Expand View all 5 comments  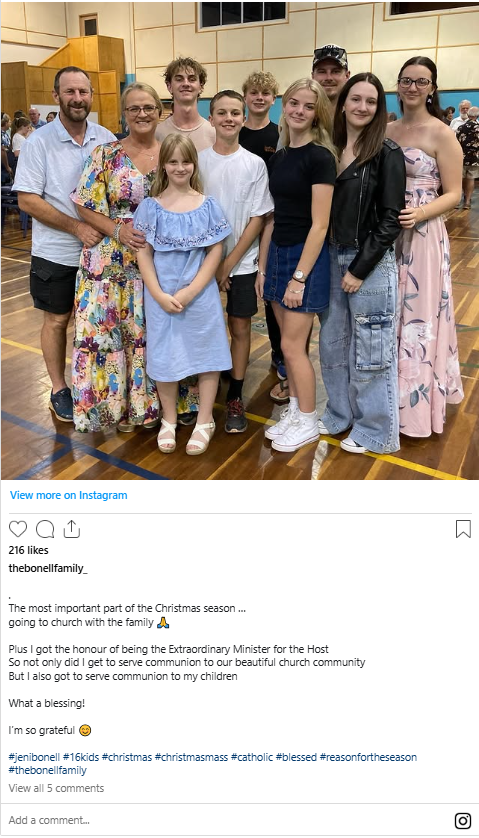(x=56, y=788)
